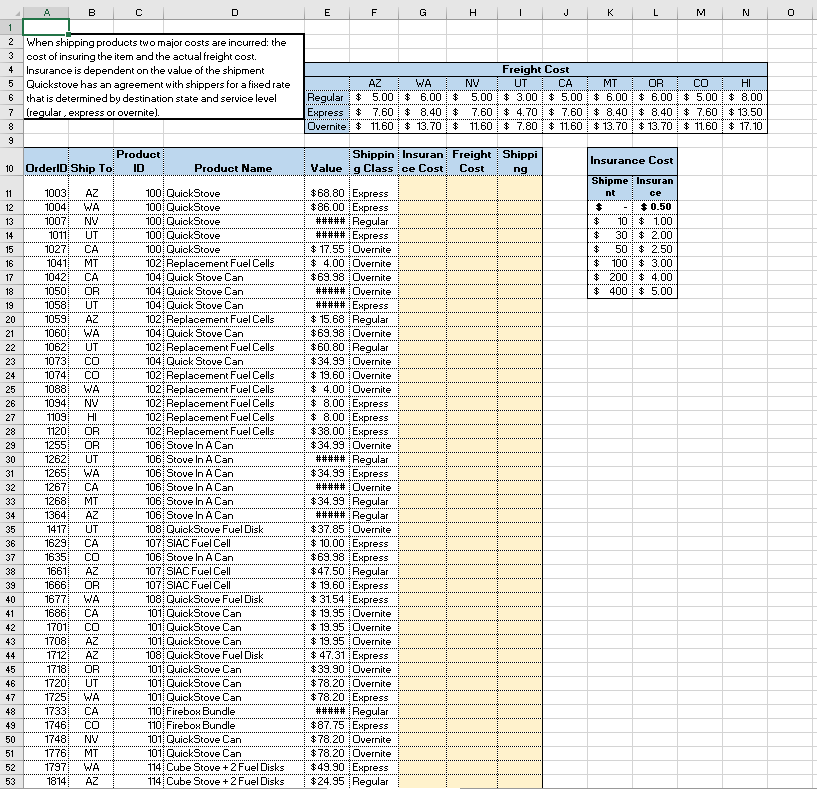Click the OrderID column heading cell
The image size is (817, 789).
pyautogui.click(x=46, y=162)
